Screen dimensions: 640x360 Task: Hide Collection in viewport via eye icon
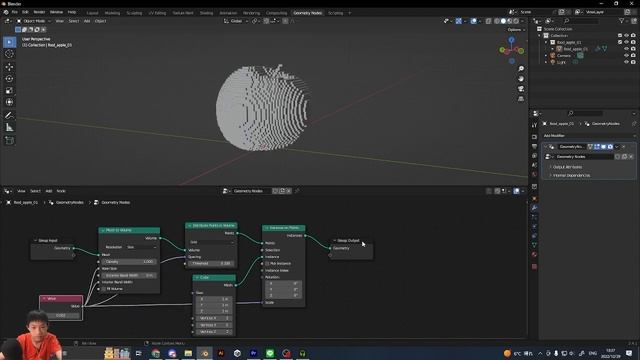pyautogui.click(x=627, y=36)
